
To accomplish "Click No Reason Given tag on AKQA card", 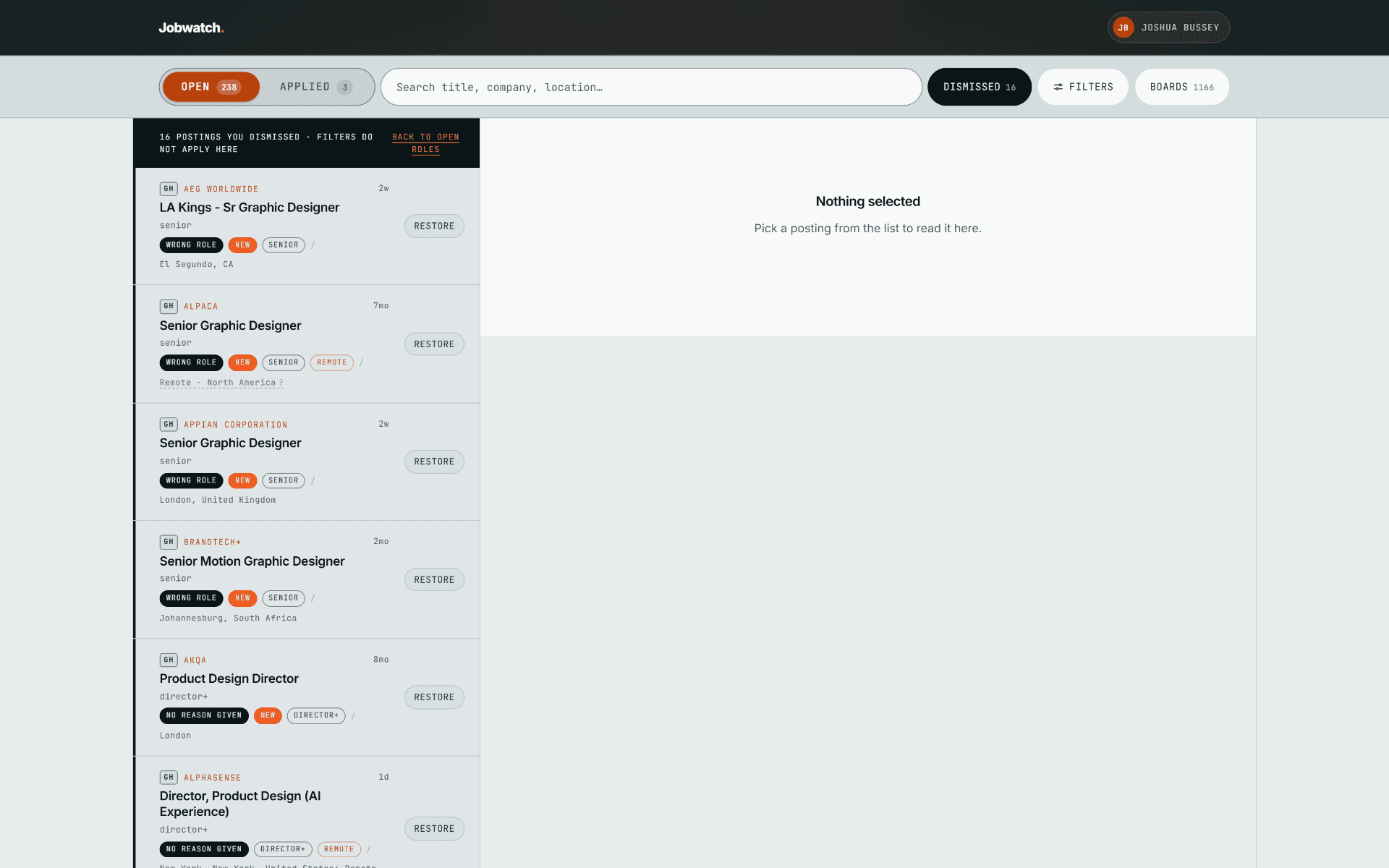I will [x=204, y=715].
